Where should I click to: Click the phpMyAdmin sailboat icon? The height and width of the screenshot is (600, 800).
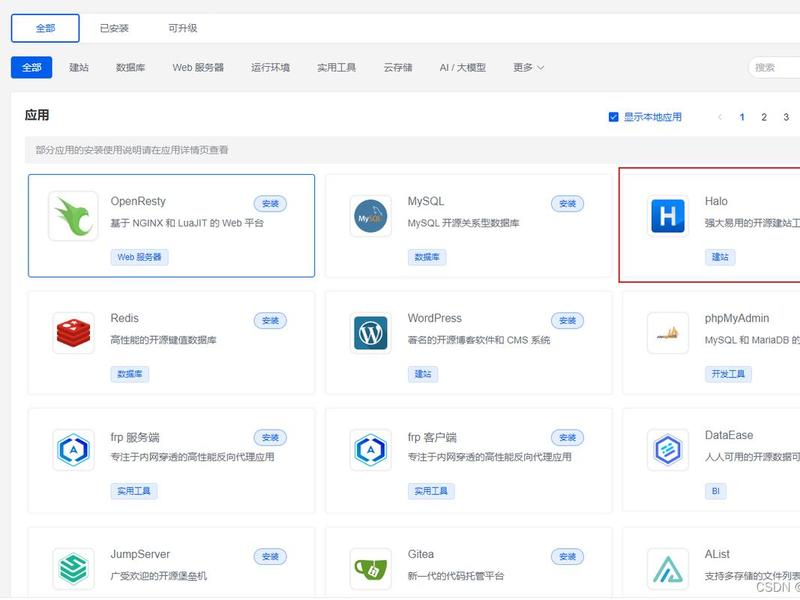(x=668, y=333)
